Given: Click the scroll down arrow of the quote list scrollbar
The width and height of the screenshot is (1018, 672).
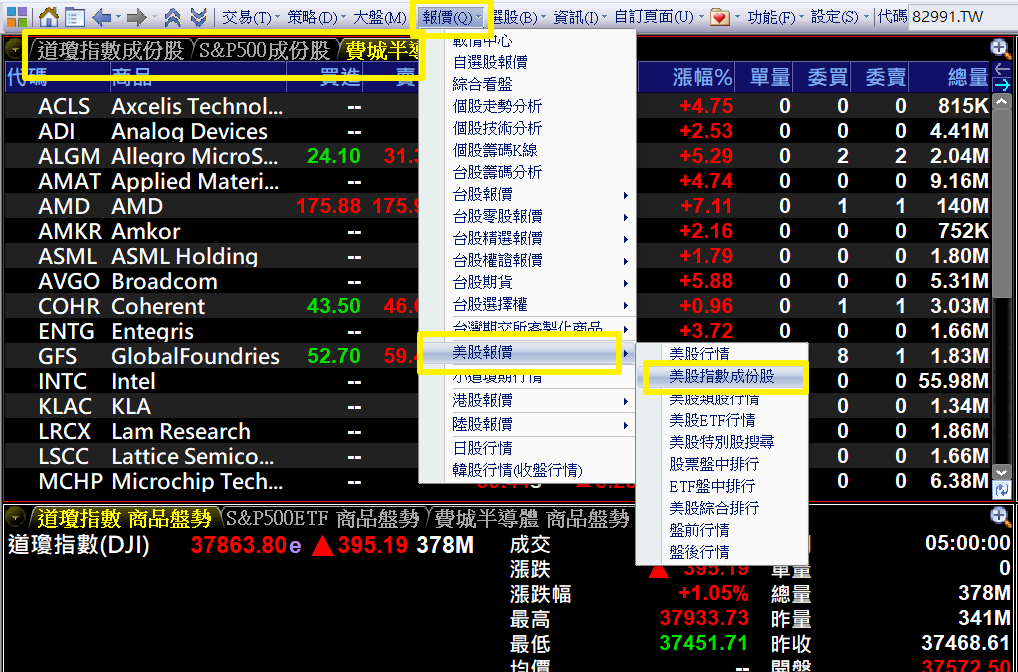Looking at the screenshot, I should click(1002, 472).
